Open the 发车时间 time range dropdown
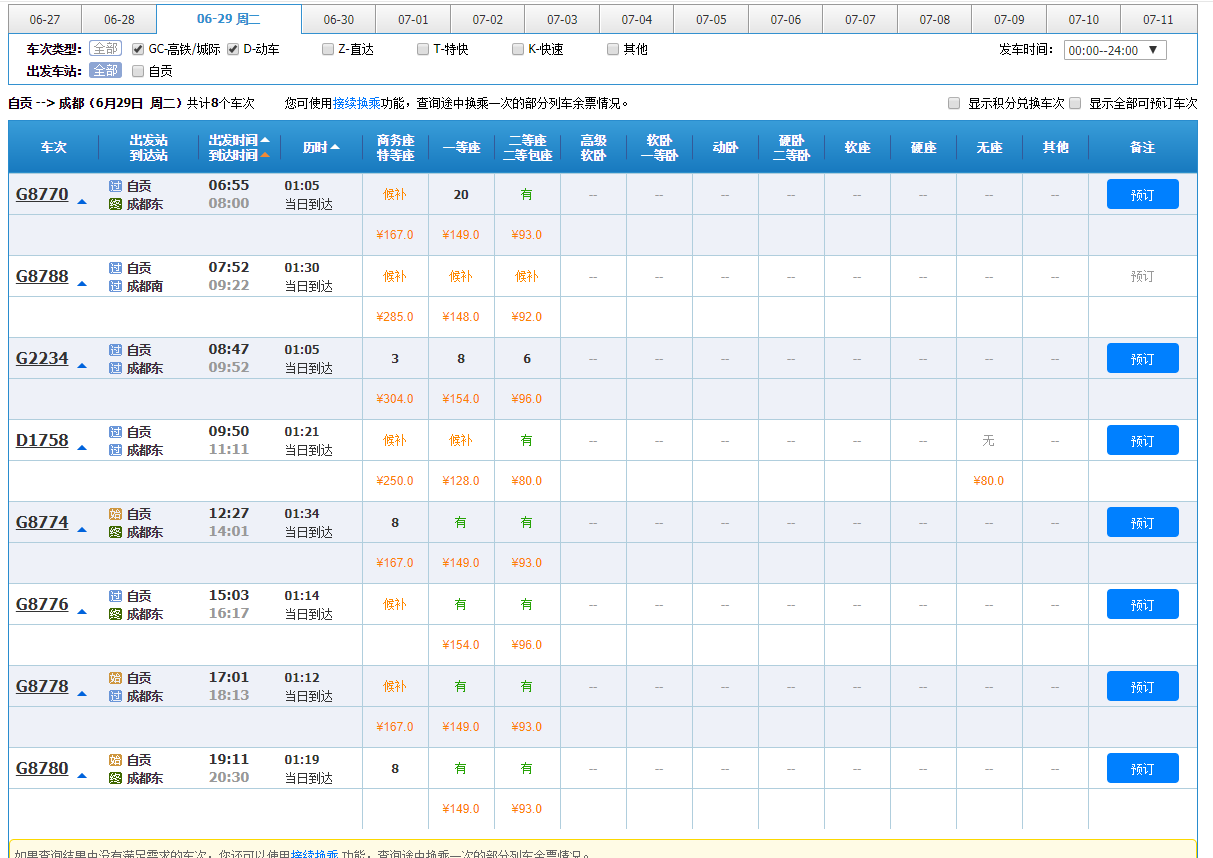1213x858 pixels. (1114, 50)
